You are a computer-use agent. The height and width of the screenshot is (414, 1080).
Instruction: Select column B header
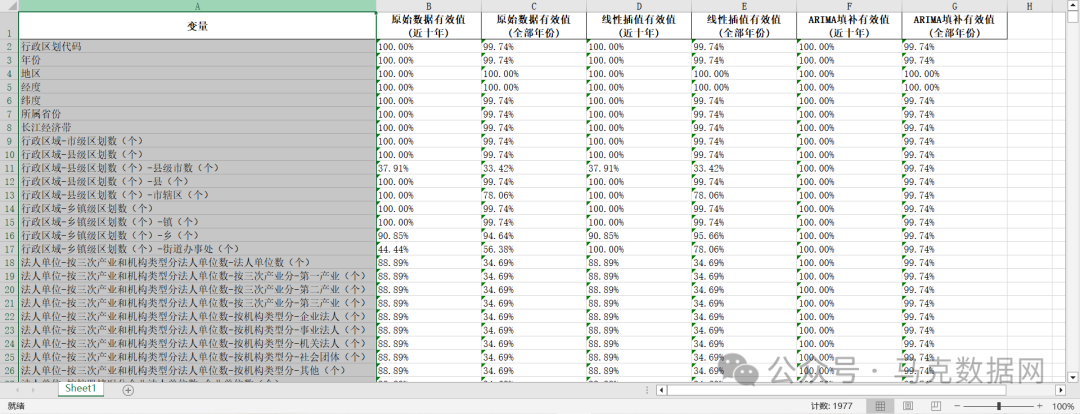[x=429, y=6]
